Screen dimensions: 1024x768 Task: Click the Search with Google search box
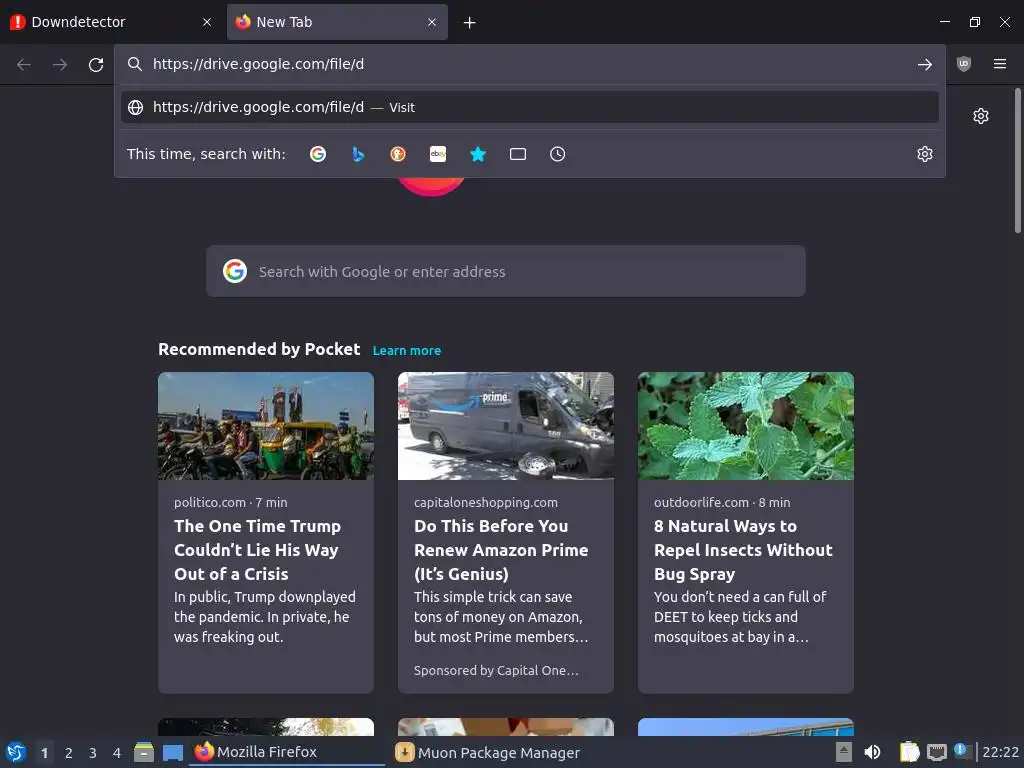[505, 272]
